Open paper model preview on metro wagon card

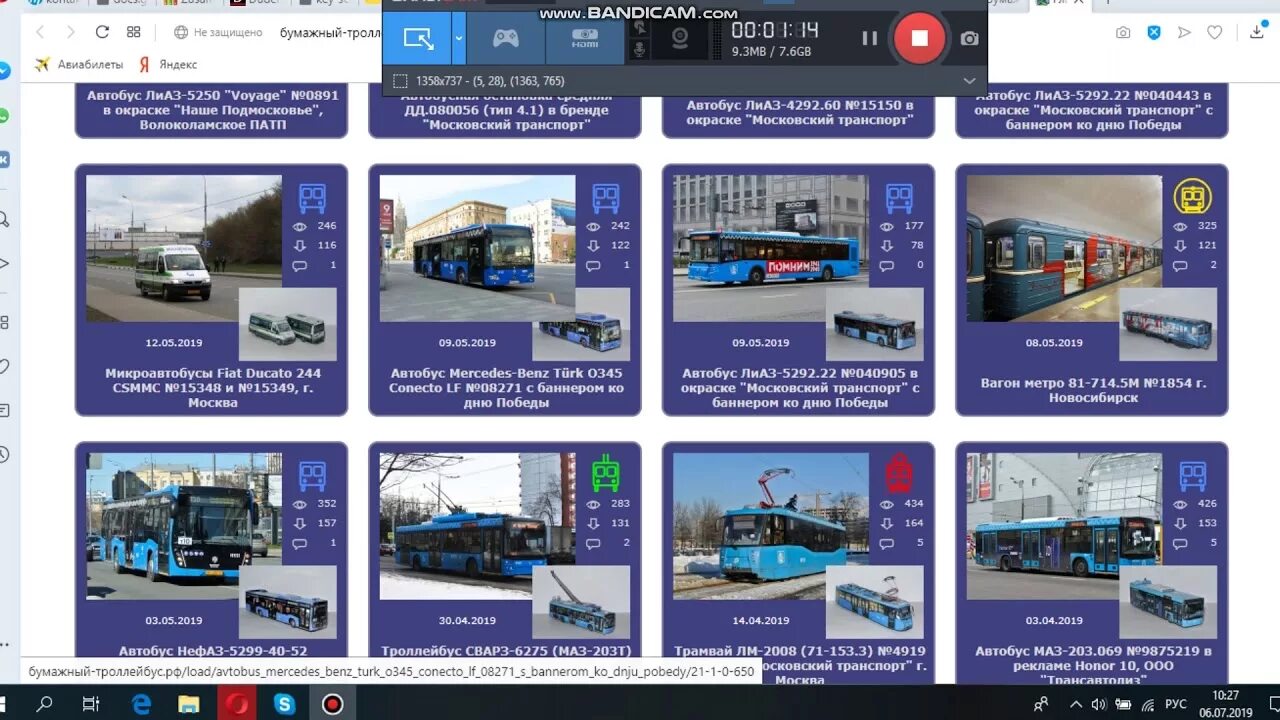tap(1168, 325)
